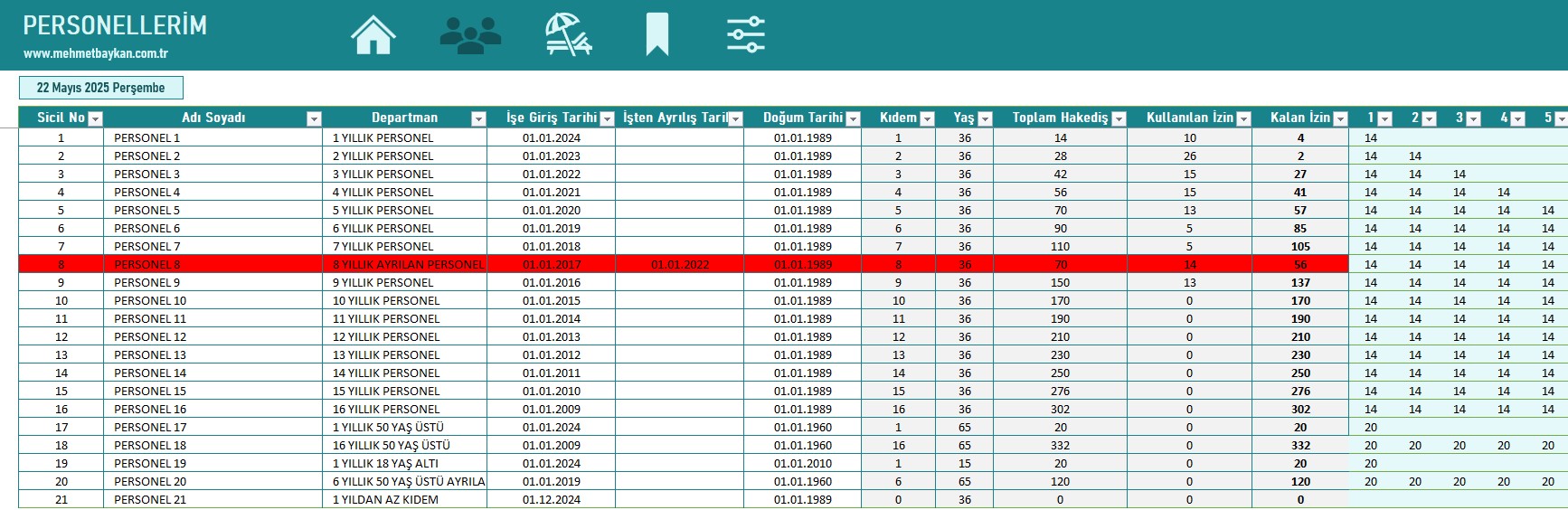Select the PERSONEL 2 name cell
The width and height of the screenshot is (1568, 510).
pyautogui.click(x=213, y=156)
